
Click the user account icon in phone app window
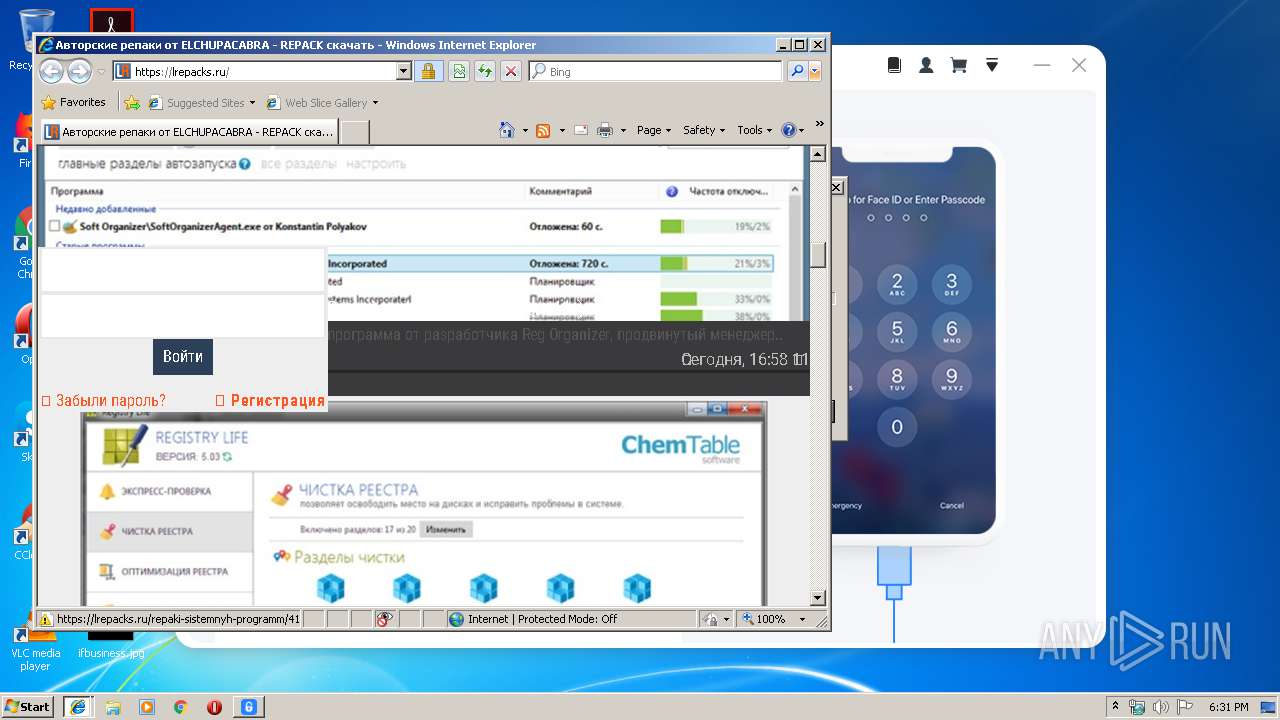pyautogui.click(x=926, y=65)
